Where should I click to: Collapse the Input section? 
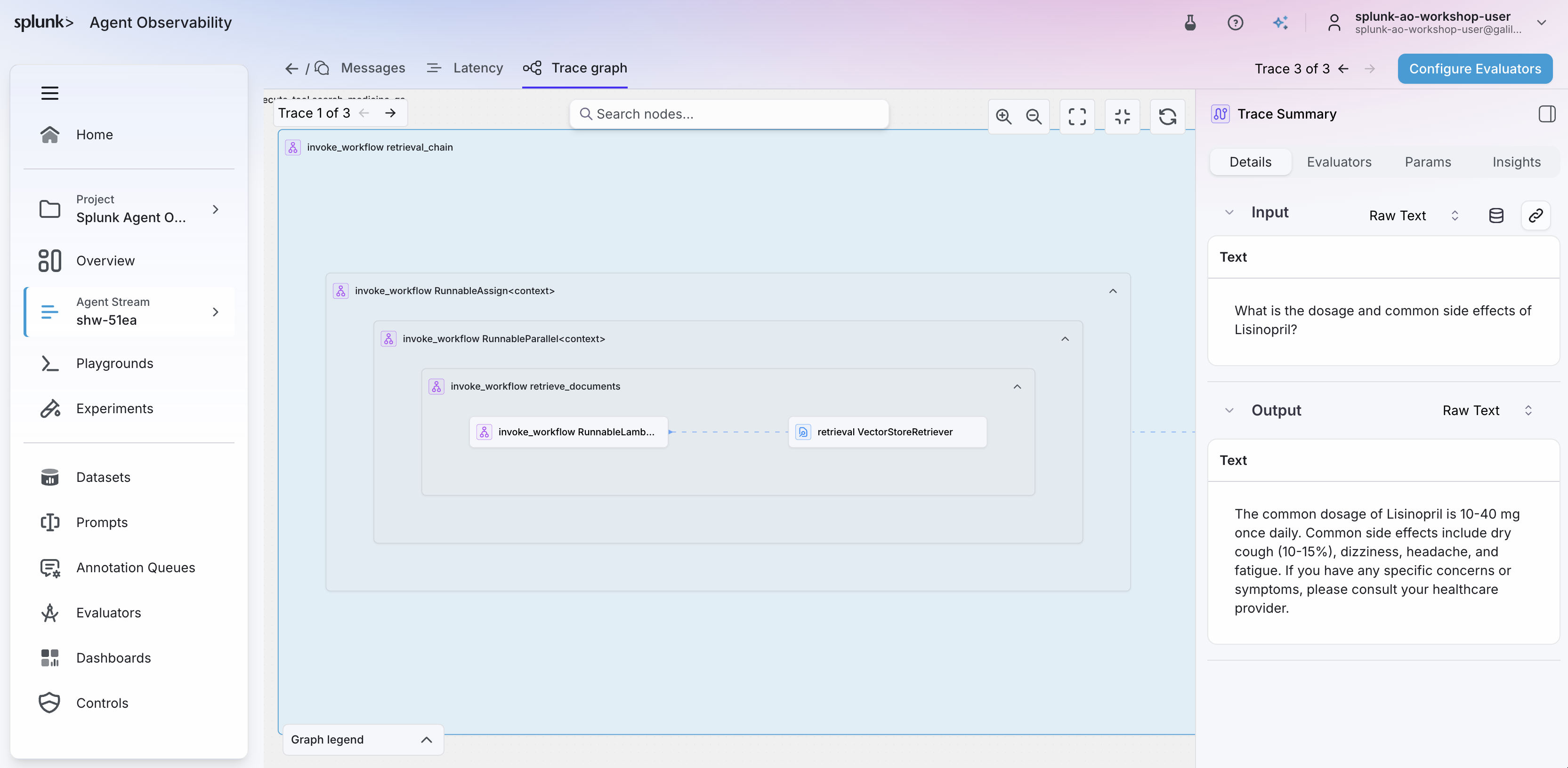click(1229, 212)
